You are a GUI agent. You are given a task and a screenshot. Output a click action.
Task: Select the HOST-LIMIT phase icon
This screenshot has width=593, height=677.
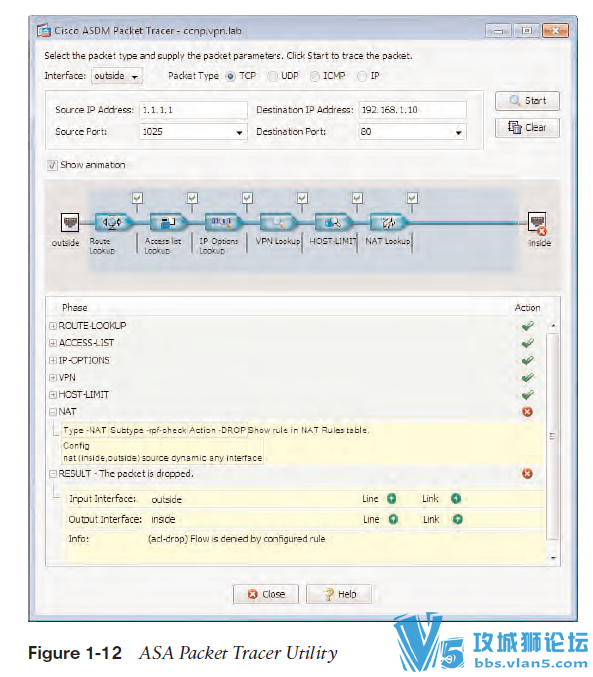(x=333, y=223)
